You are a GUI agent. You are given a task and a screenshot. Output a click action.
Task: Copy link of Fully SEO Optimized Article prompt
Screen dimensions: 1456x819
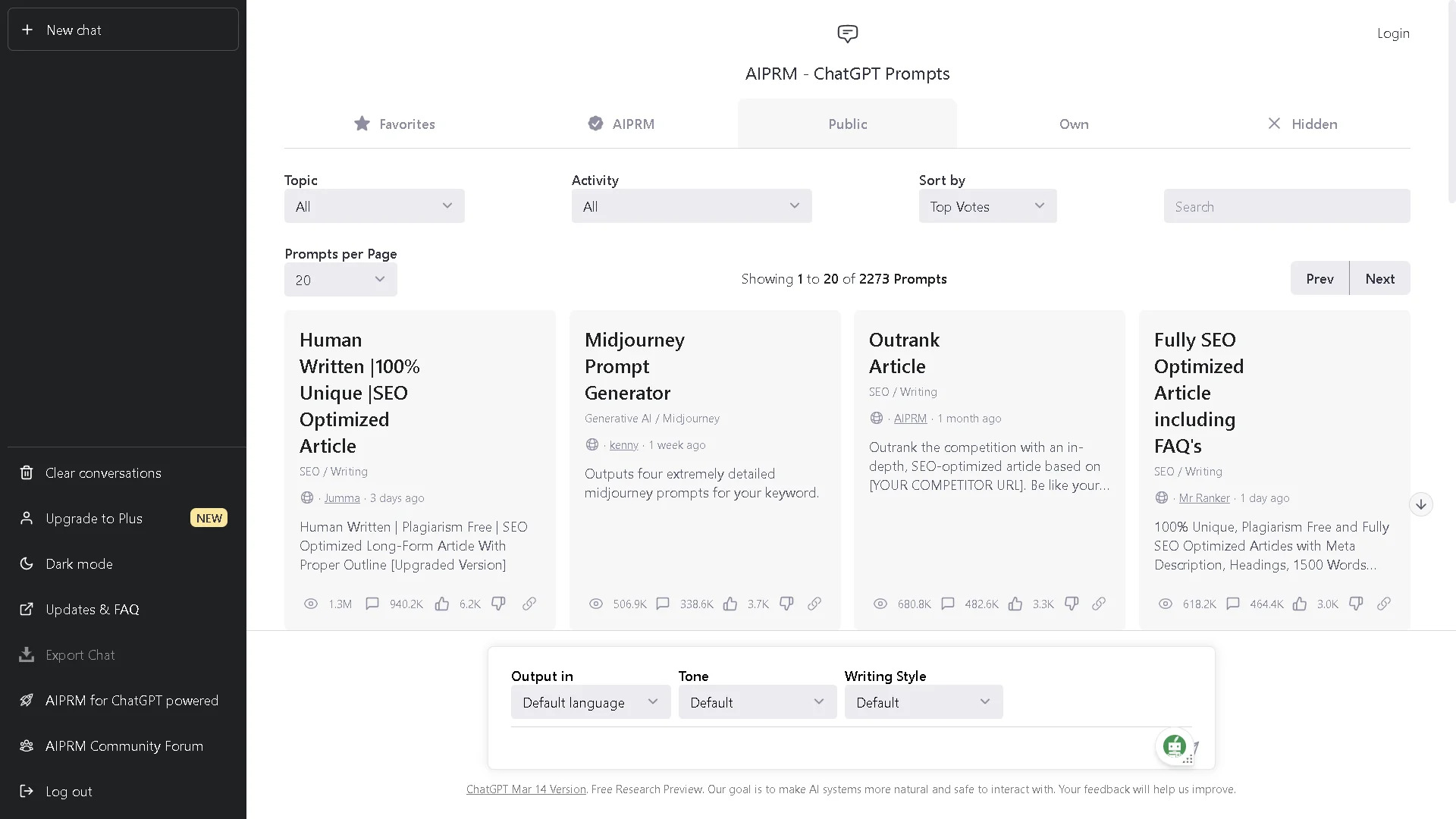pyautogui.click(x=1384, y=604)
